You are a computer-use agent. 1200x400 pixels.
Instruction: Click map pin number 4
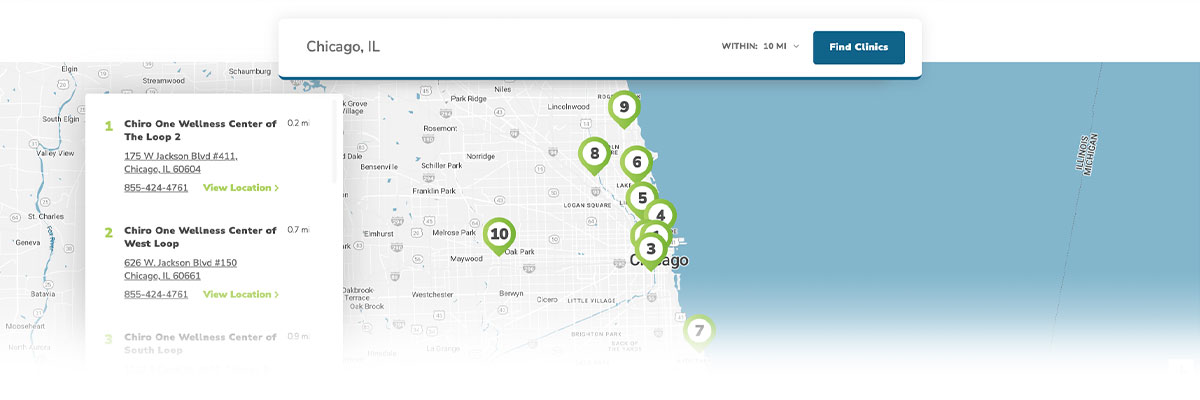point(660,214)
